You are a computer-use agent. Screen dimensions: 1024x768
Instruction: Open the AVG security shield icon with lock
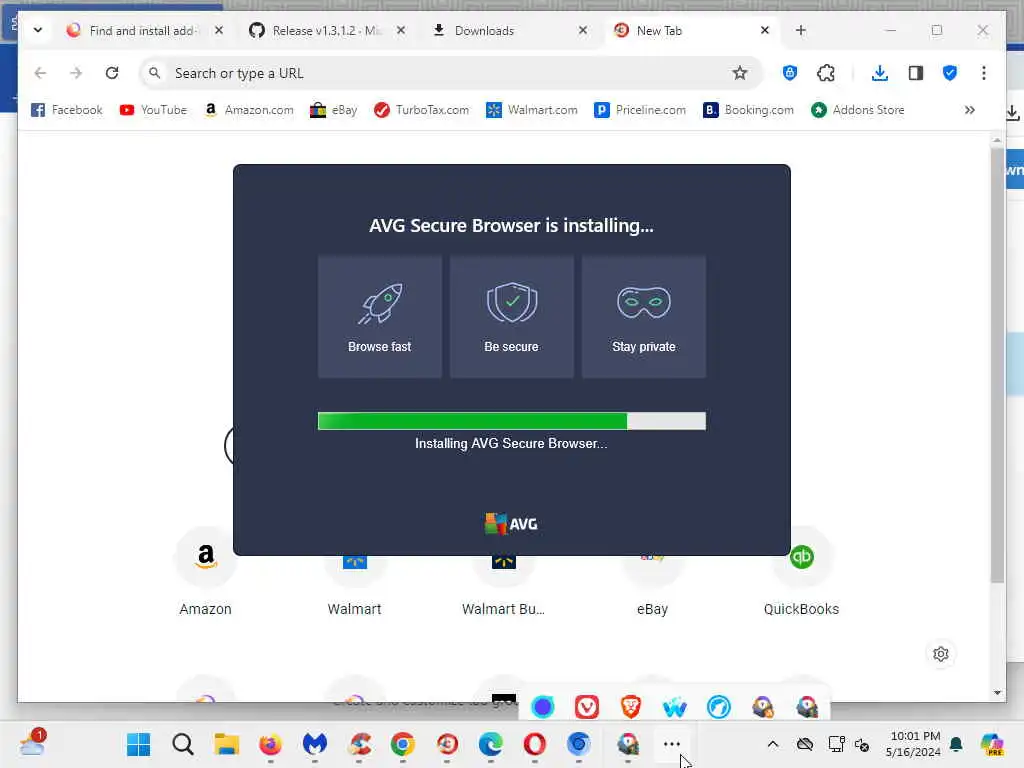click(x=790, y=73)
